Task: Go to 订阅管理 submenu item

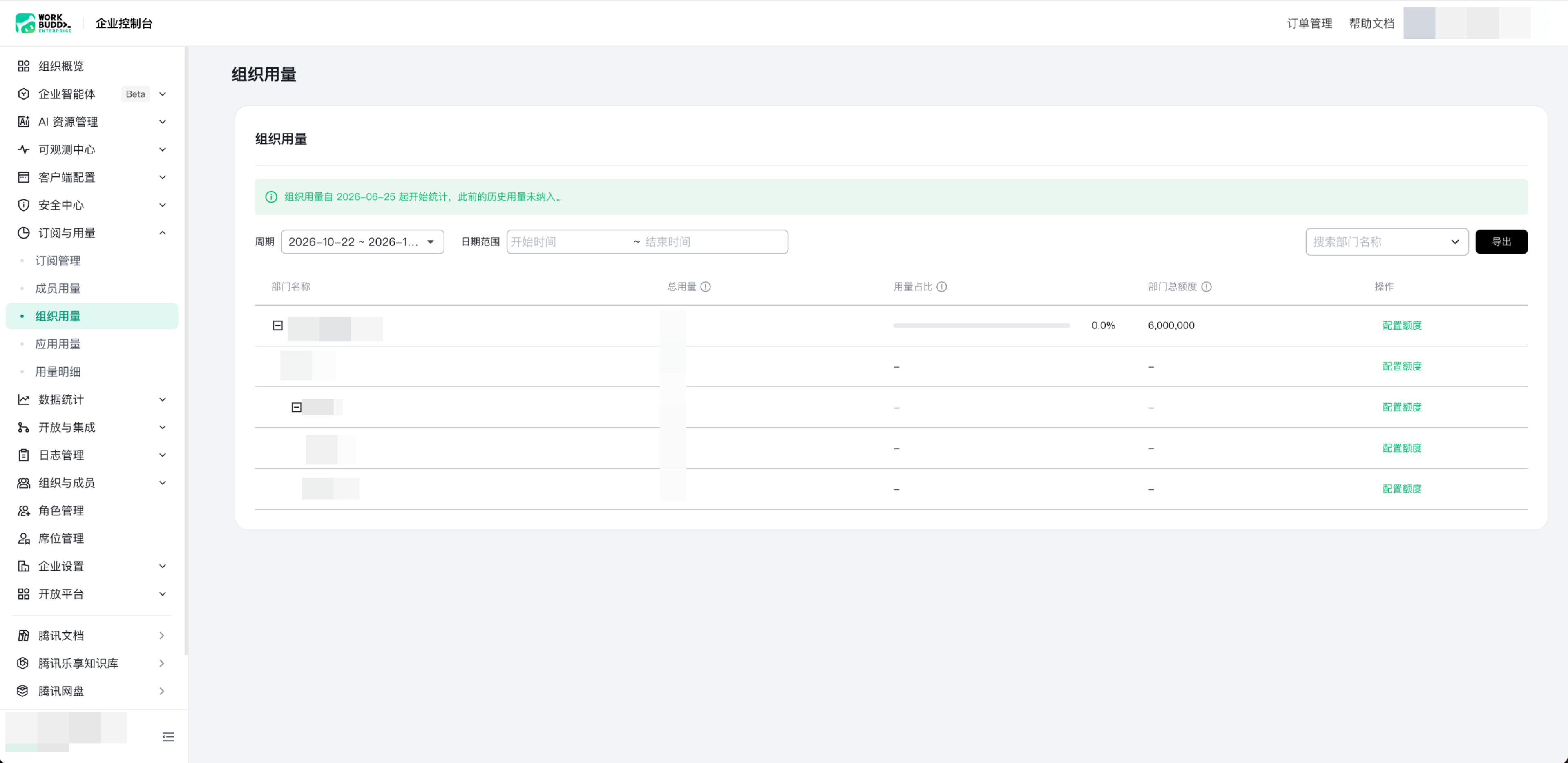Action: click(58, 261)
